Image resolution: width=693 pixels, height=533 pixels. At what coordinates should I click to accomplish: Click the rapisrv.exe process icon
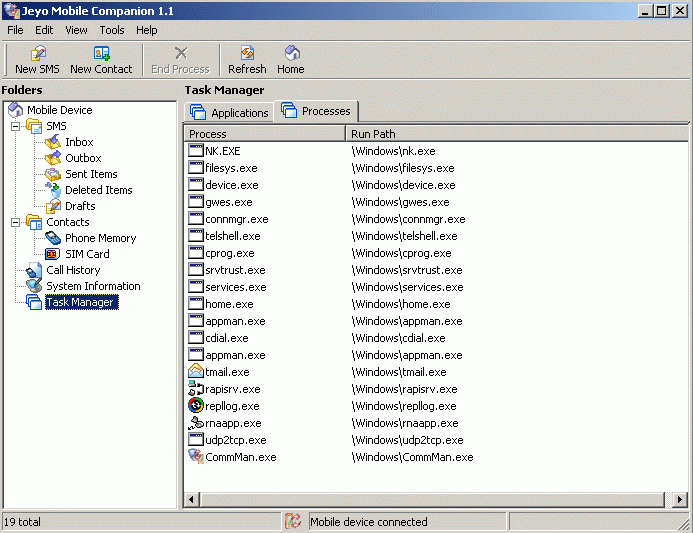[x=196, y=389]
